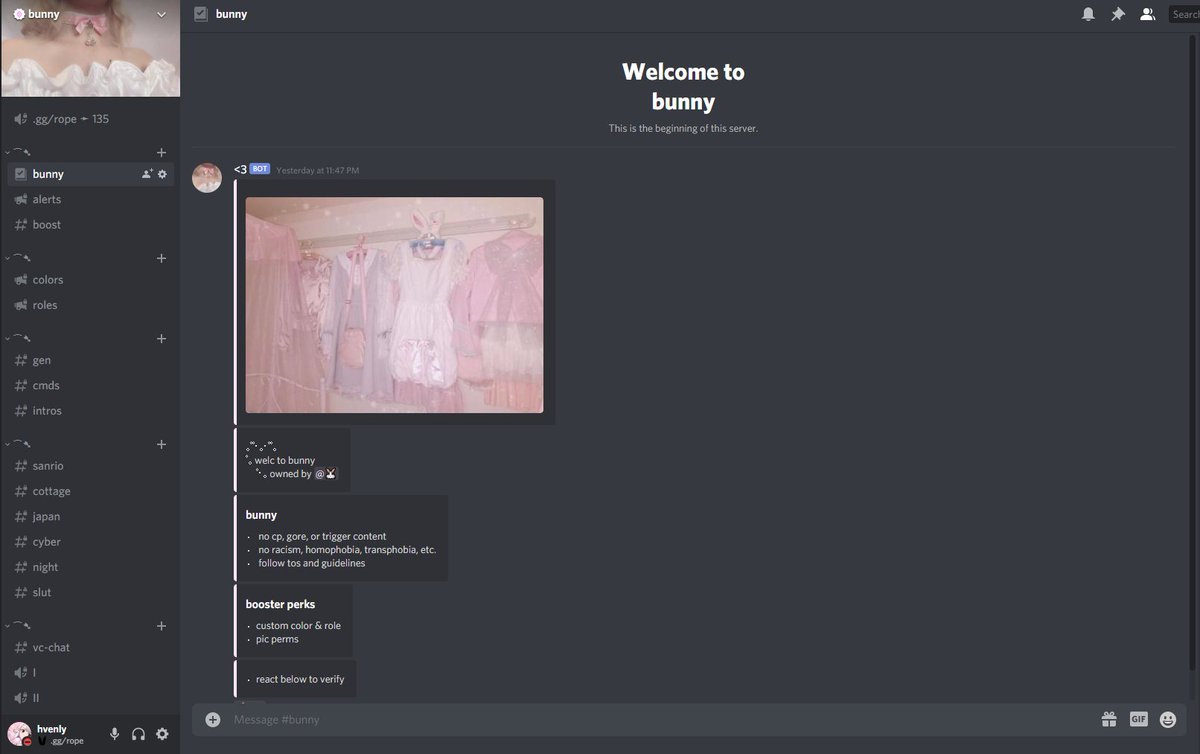Screen dimensions: 1200x754
Task: Collapse the category above bunny channel
Action: (x=18, y=152)
